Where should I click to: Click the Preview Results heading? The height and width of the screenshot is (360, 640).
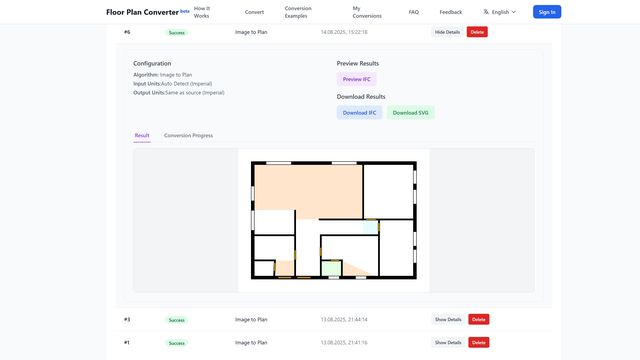click(x=358, y=63)
